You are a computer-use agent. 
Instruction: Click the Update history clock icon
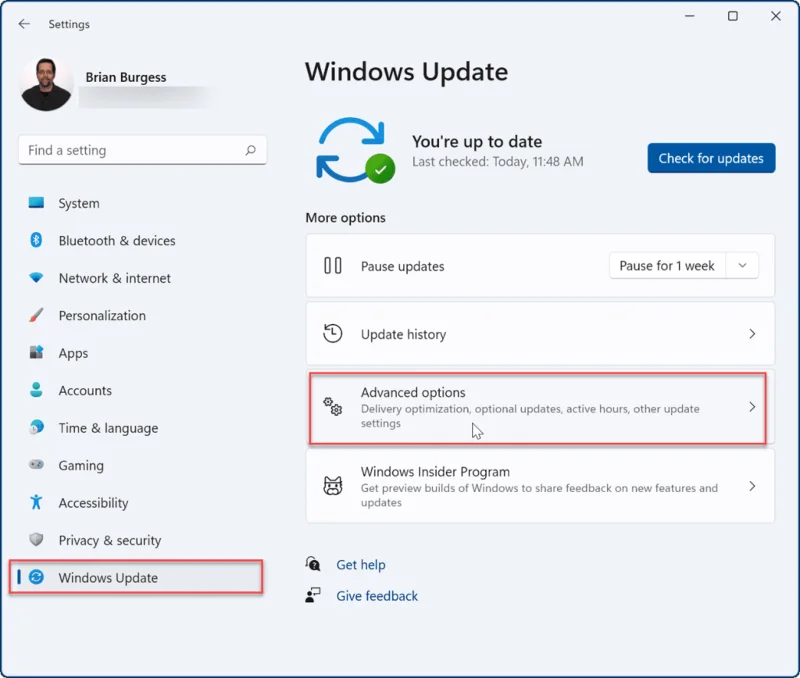pos(333,334)
